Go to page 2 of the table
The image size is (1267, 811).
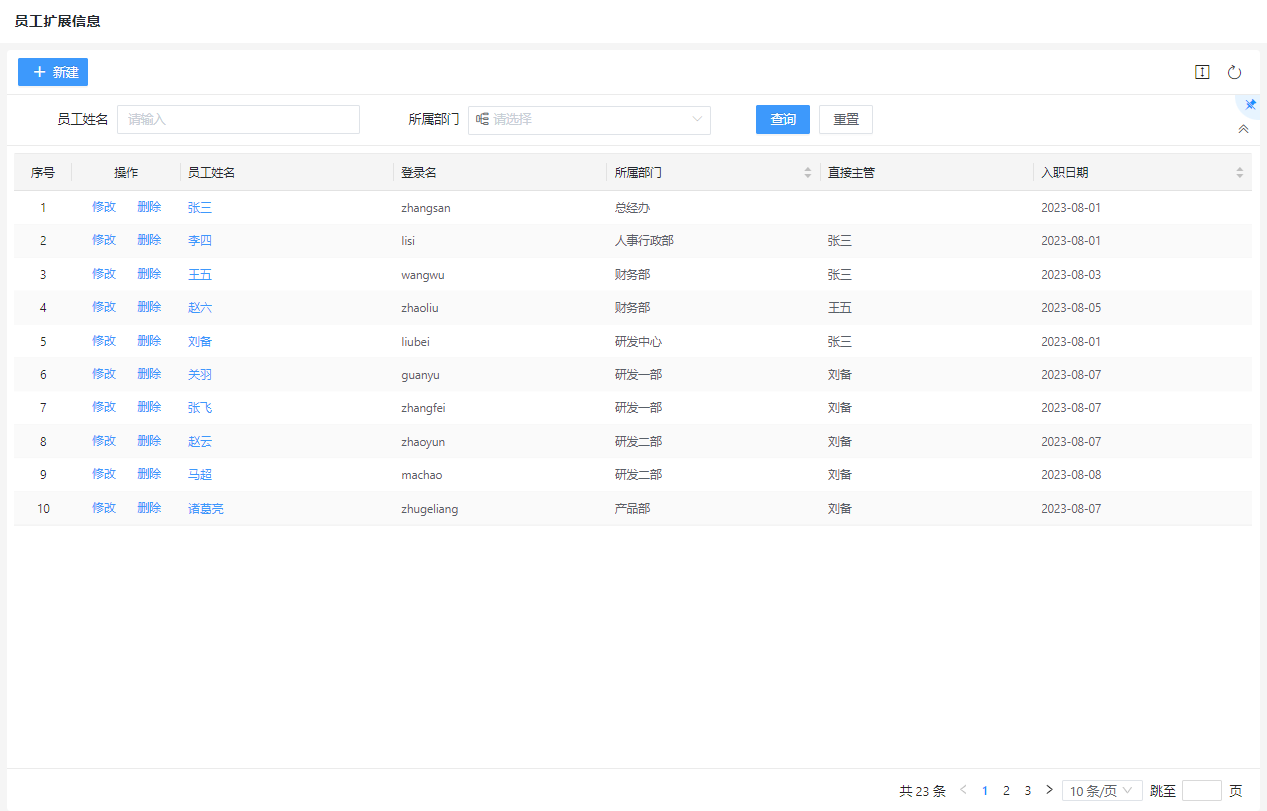pos(1006,791)
